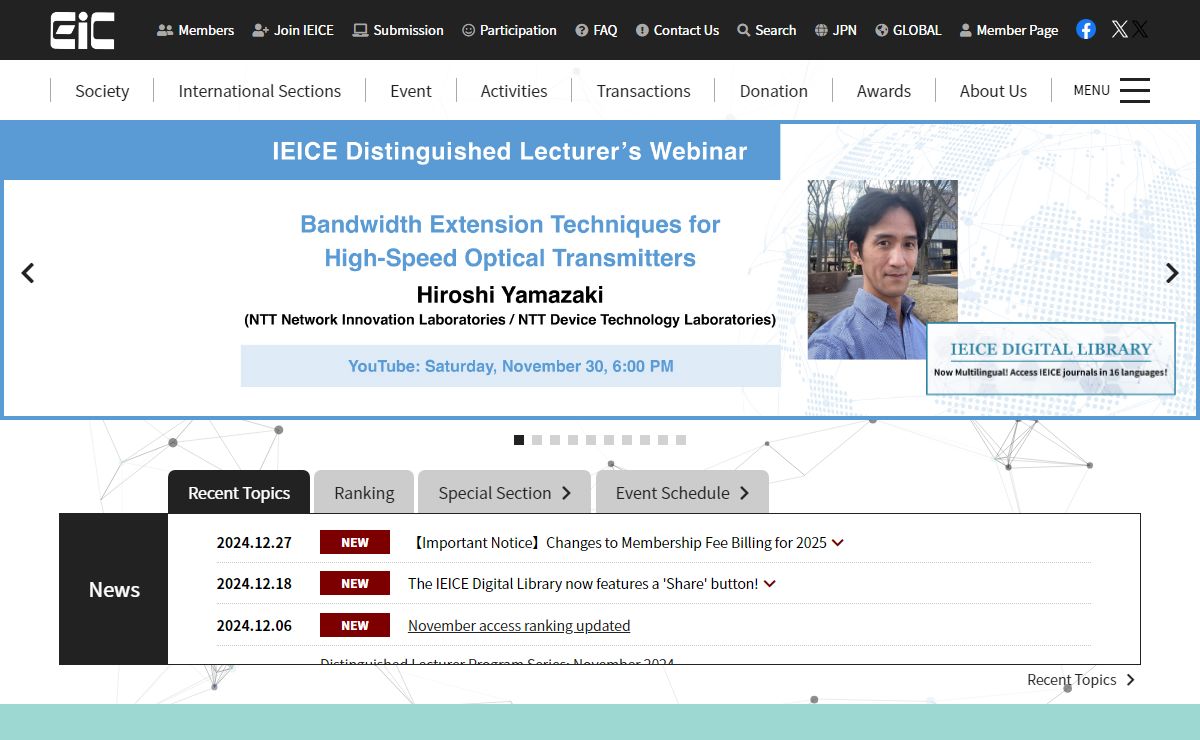Open the Facebook page icon
The width and height of the screenshot is (1200, 740).
1086,29
